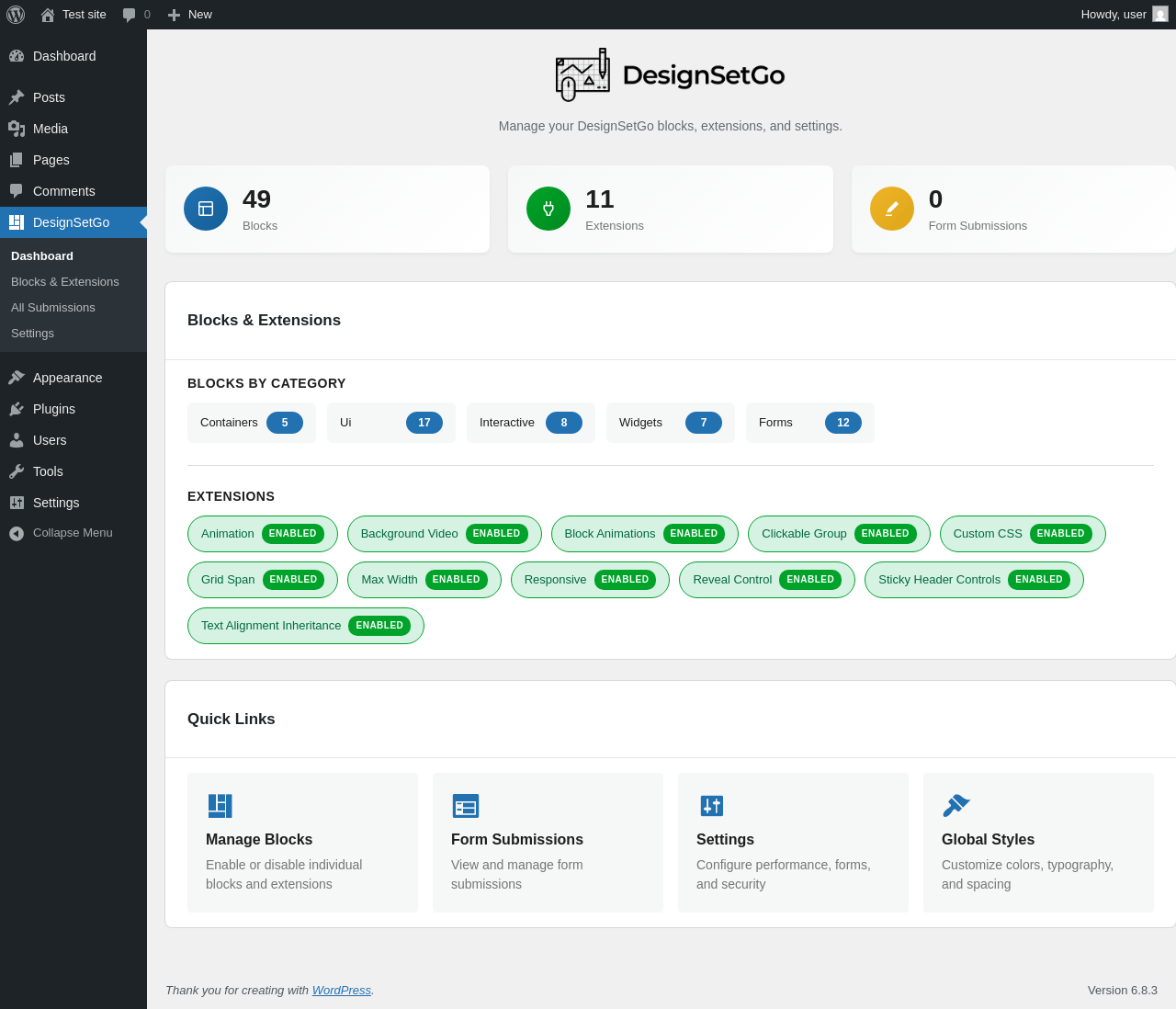Click the Global Styles brush icon
This screenshot has width=1176, height=1009.
coord(956,806)
